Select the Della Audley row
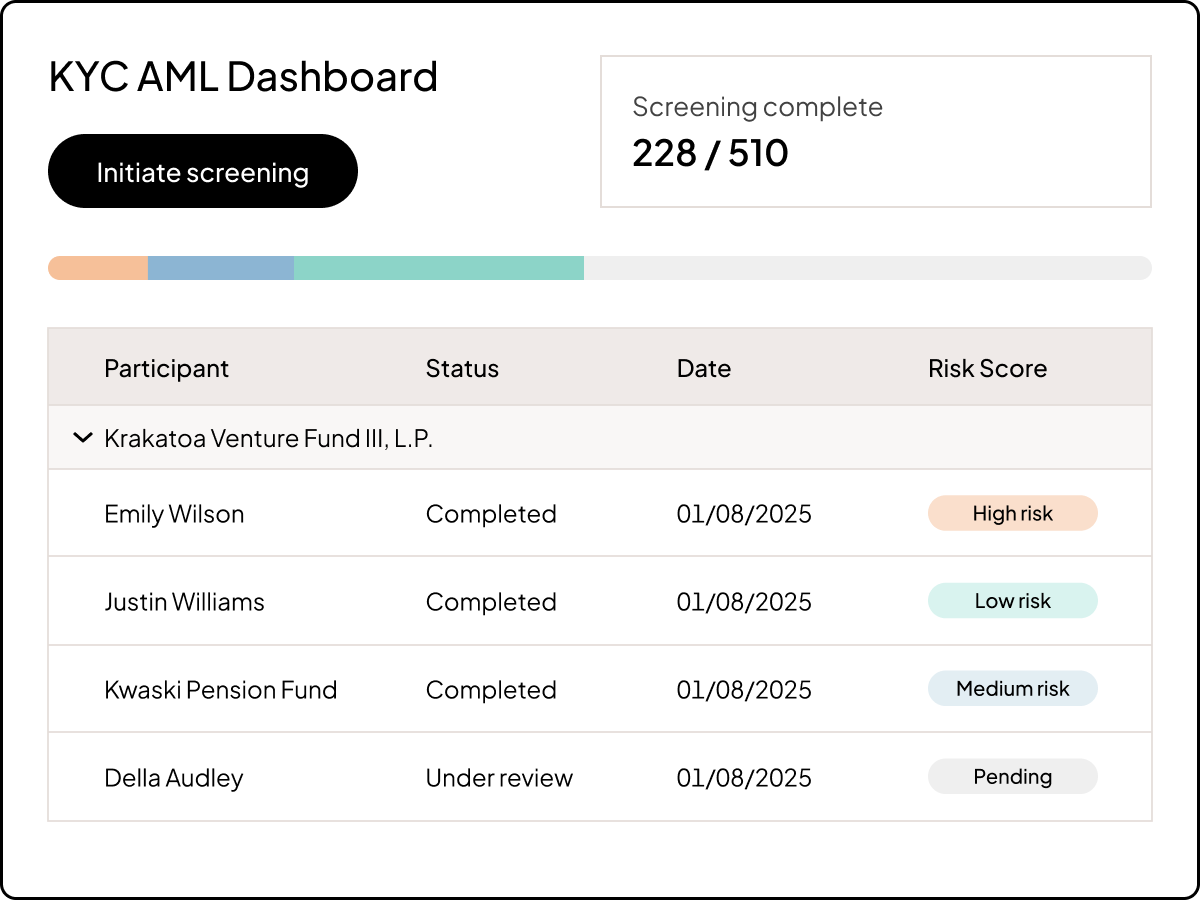The width and height of the screenshot is (1200, 900). point(173,777)
